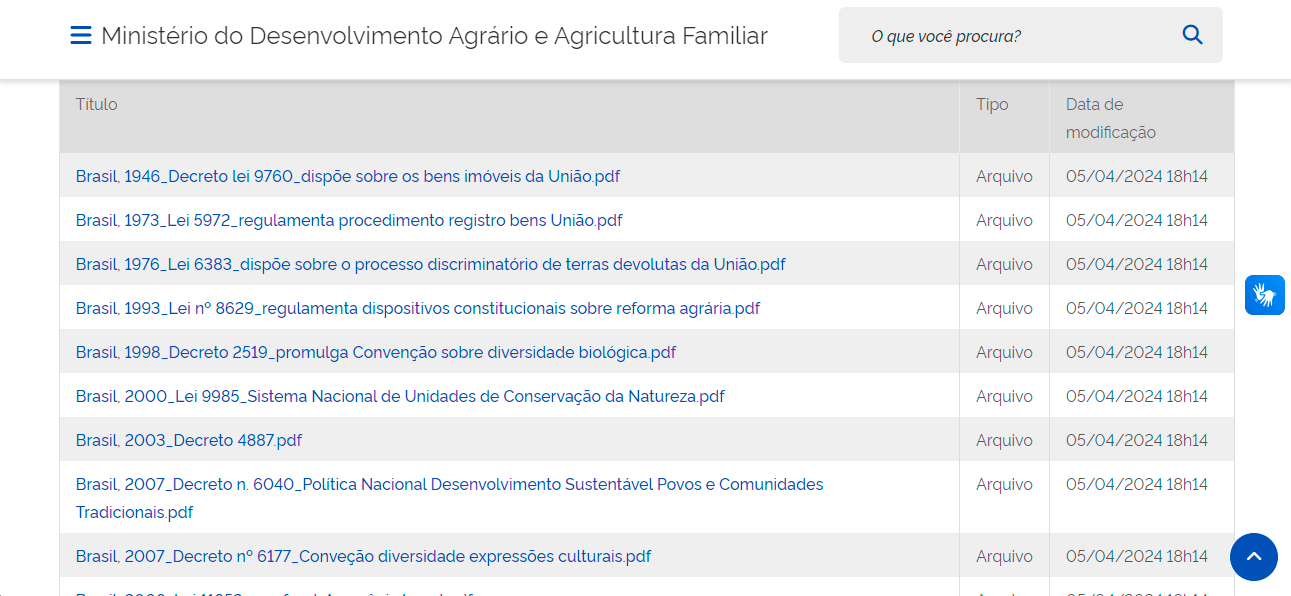Open the 2007 Decreto n. 6040 PDF link
Viewport: 1291px width, 596px height.
[x=449, y=485]
